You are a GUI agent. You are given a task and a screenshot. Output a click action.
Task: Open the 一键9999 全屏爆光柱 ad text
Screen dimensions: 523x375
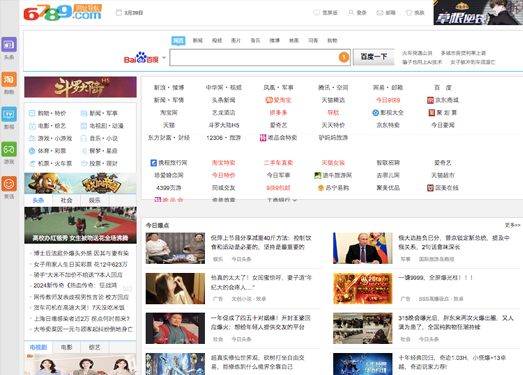[x=435, y=278]
